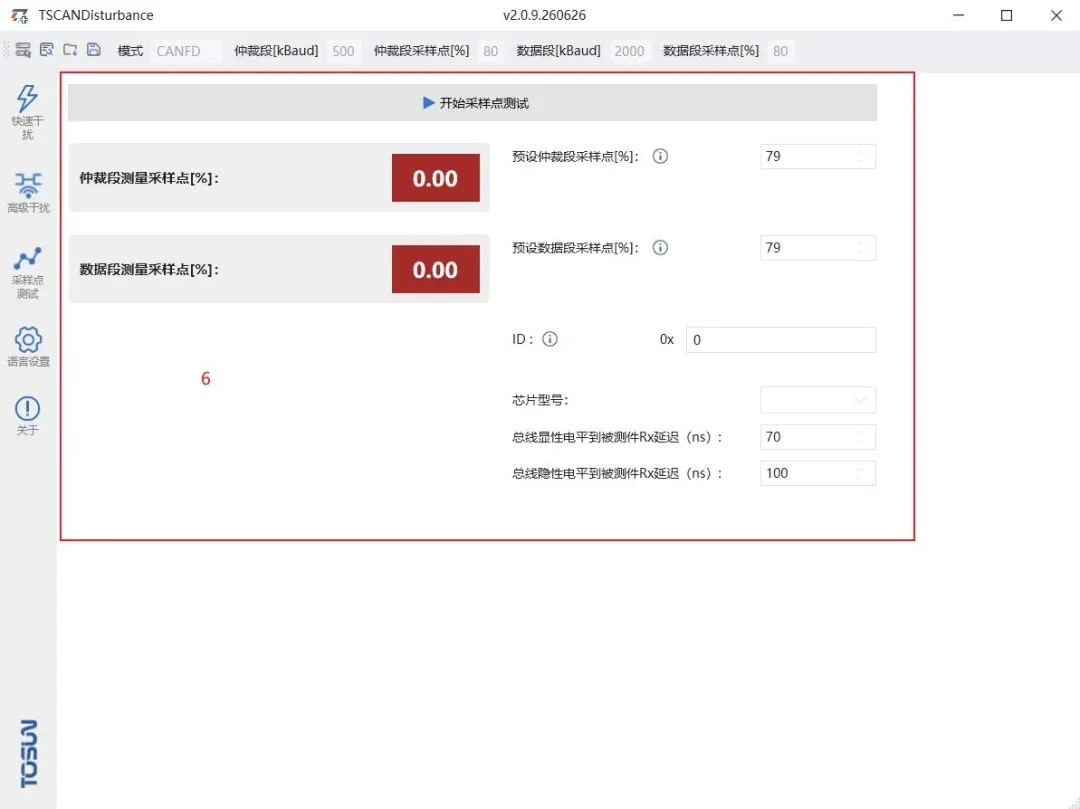Open the 快速干扰 lightning sidebar item

pyautogui.click(x=28, y=112)
